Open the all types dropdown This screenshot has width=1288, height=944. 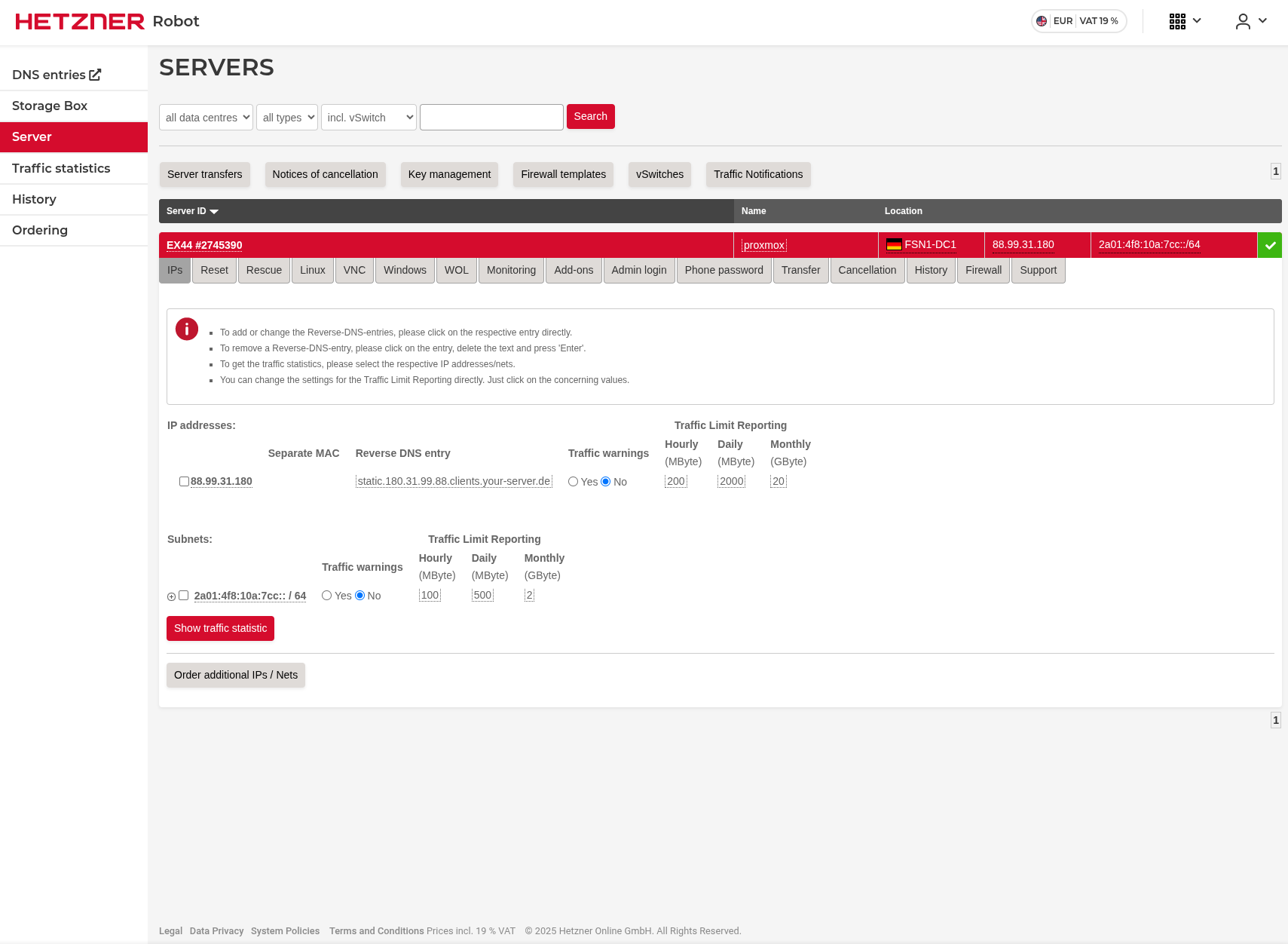coord(287,117)
